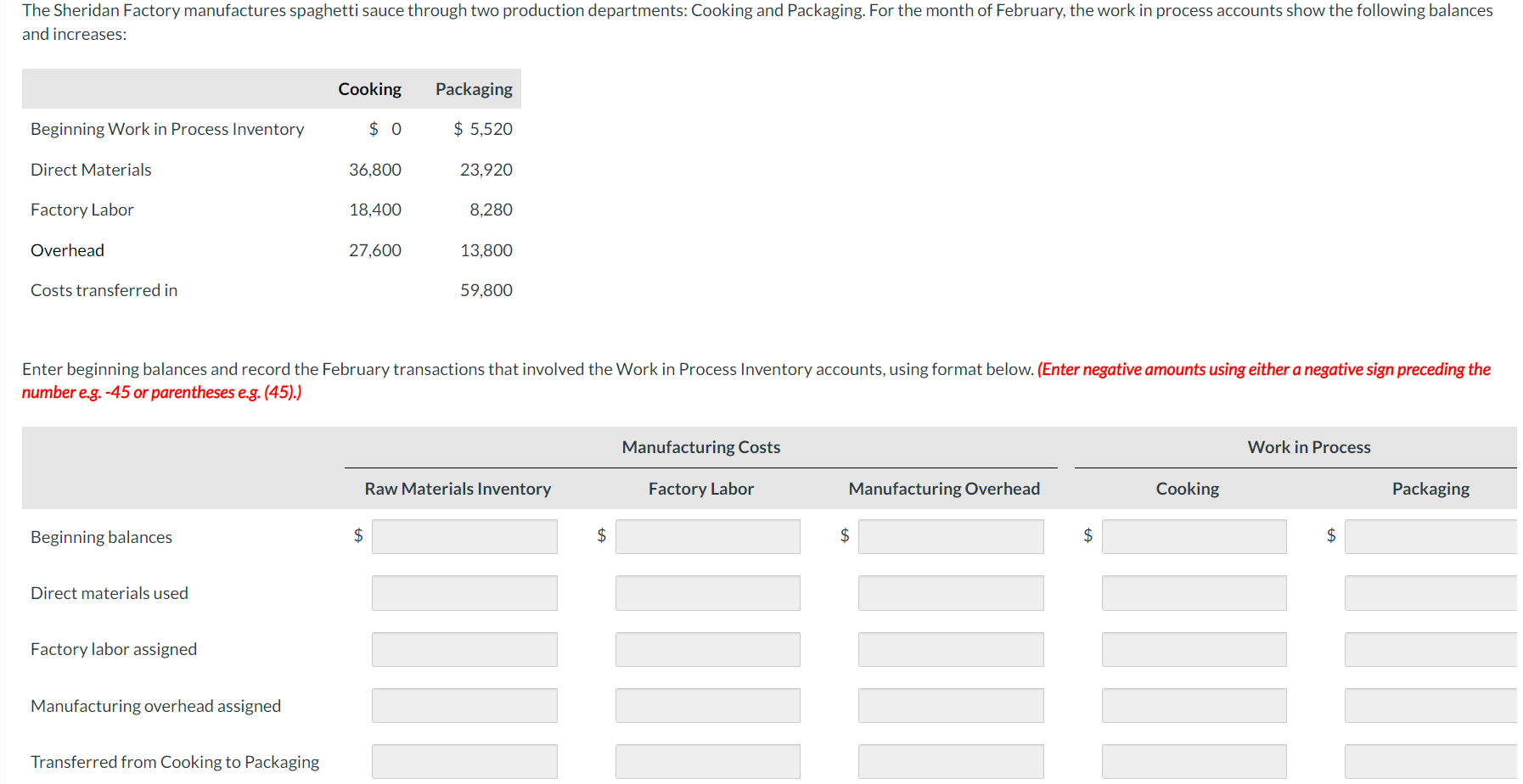
Task: Click the Raw Materials Inventory column header
Action: tap(458, 489)
